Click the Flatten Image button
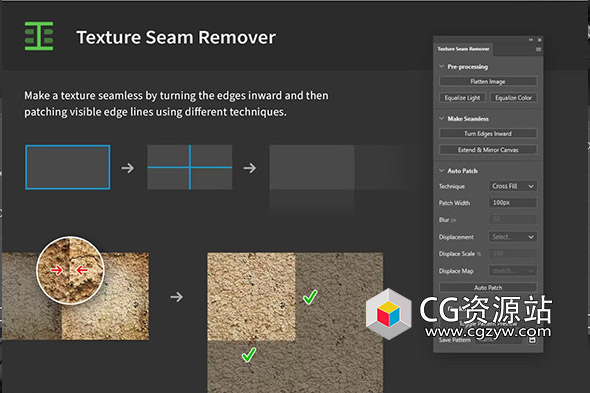The width and height of the screenshot is (590, 393). [x=488, y=81]
